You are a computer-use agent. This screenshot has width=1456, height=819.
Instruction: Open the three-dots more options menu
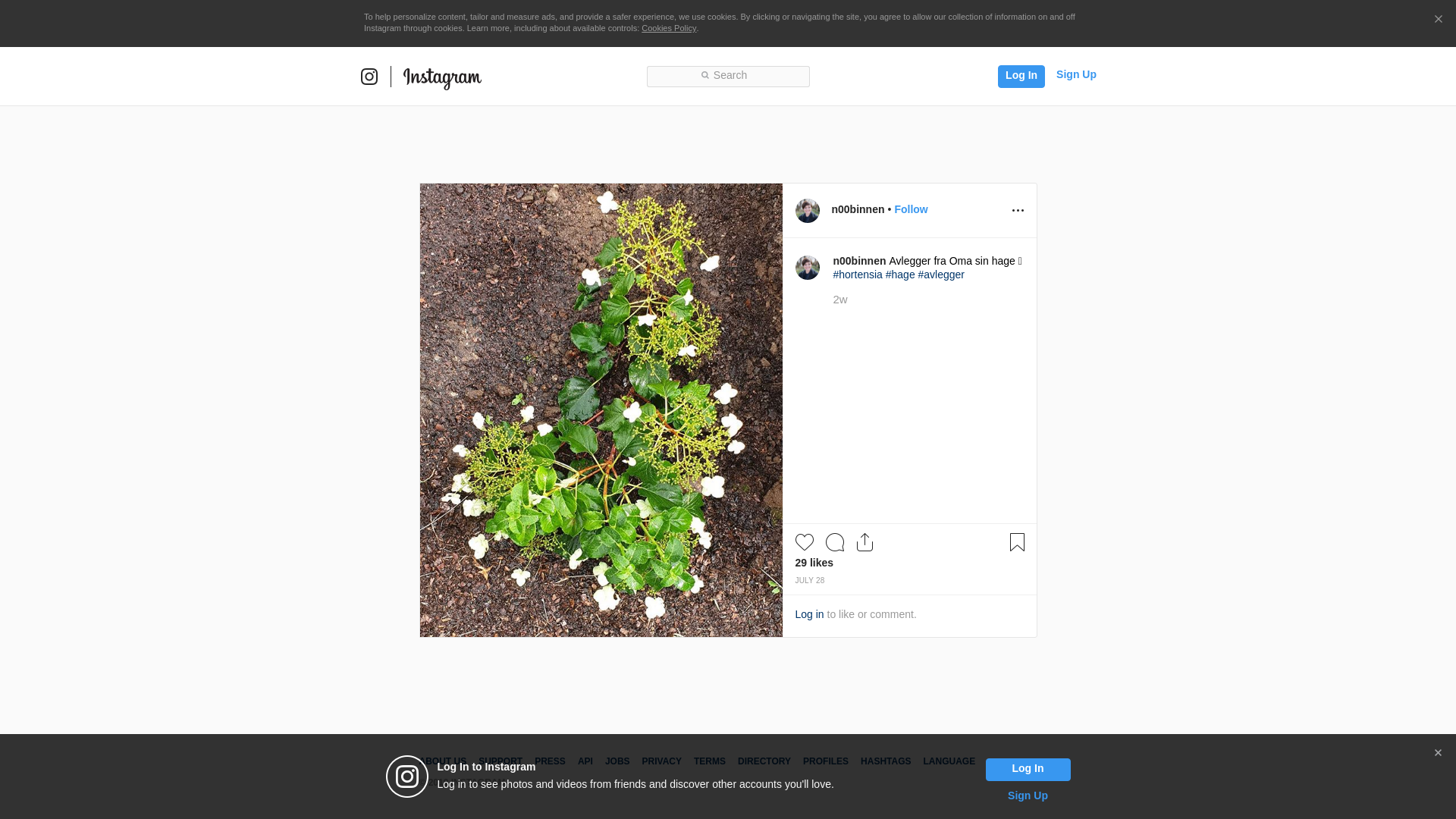(1018, 211)
